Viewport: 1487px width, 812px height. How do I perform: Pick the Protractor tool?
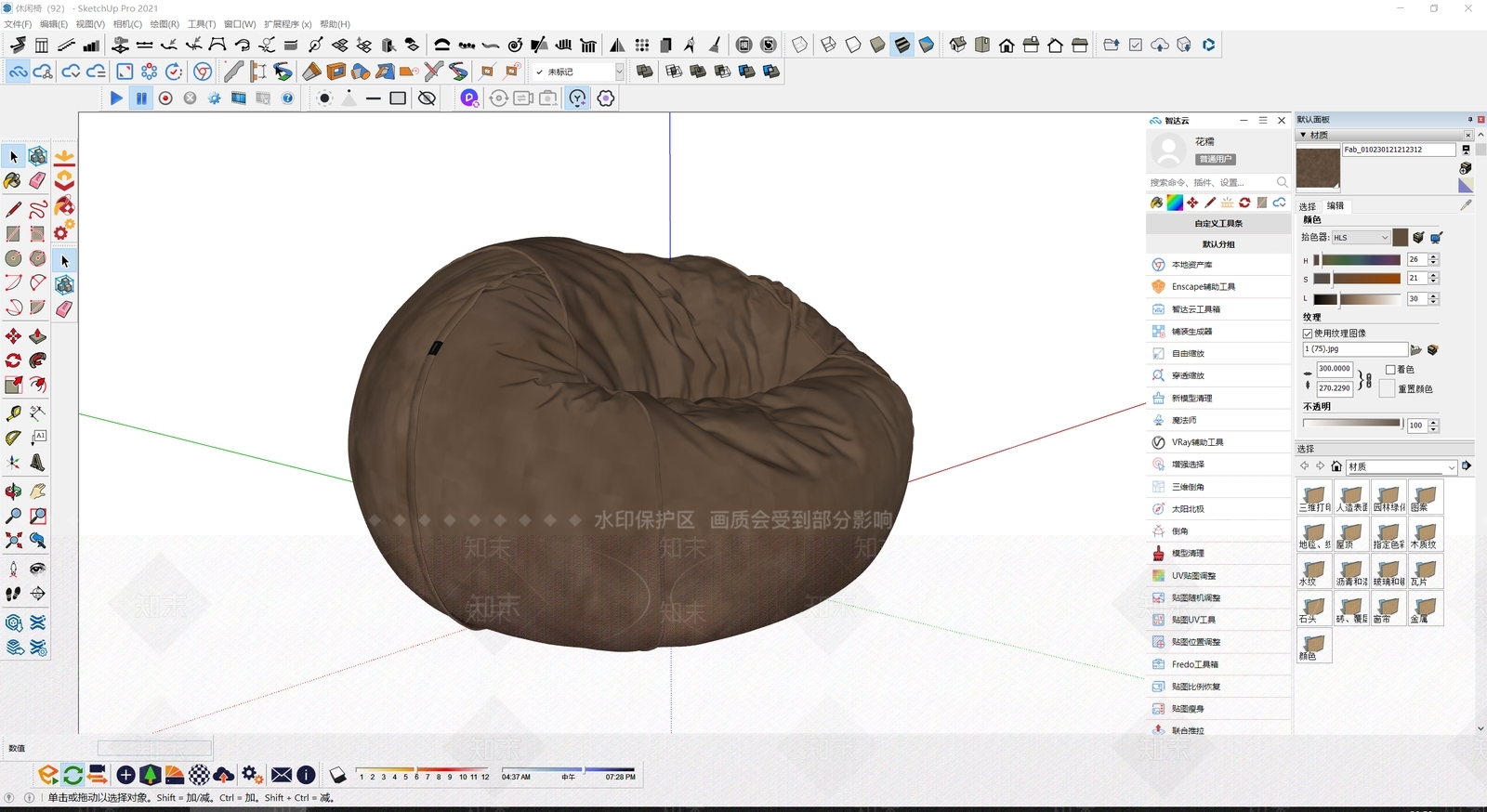pyautogui.click(x=13, y=438)
